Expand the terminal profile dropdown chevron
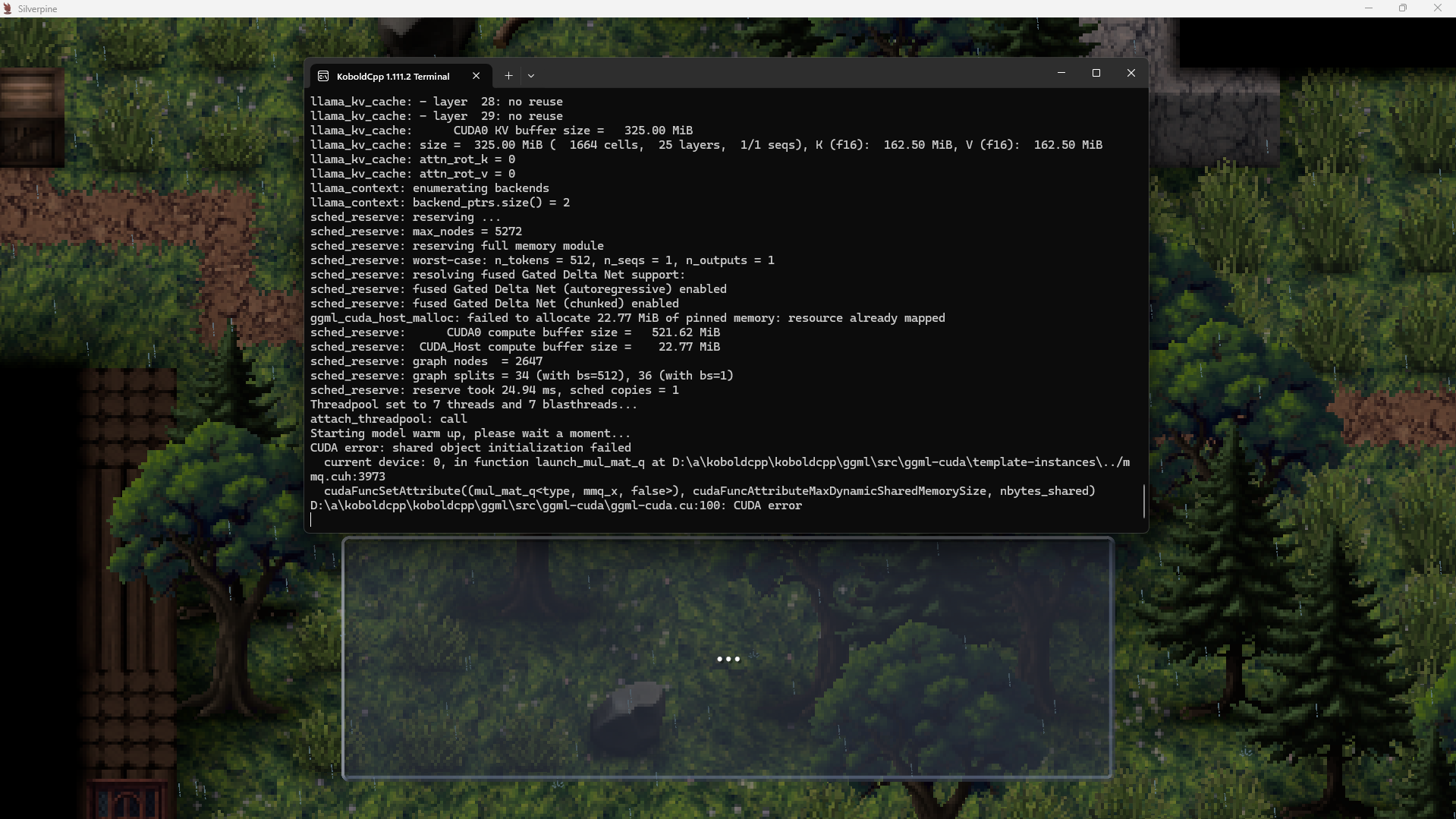The height and width of the screenshot is (819, 1456). point(531,76)
